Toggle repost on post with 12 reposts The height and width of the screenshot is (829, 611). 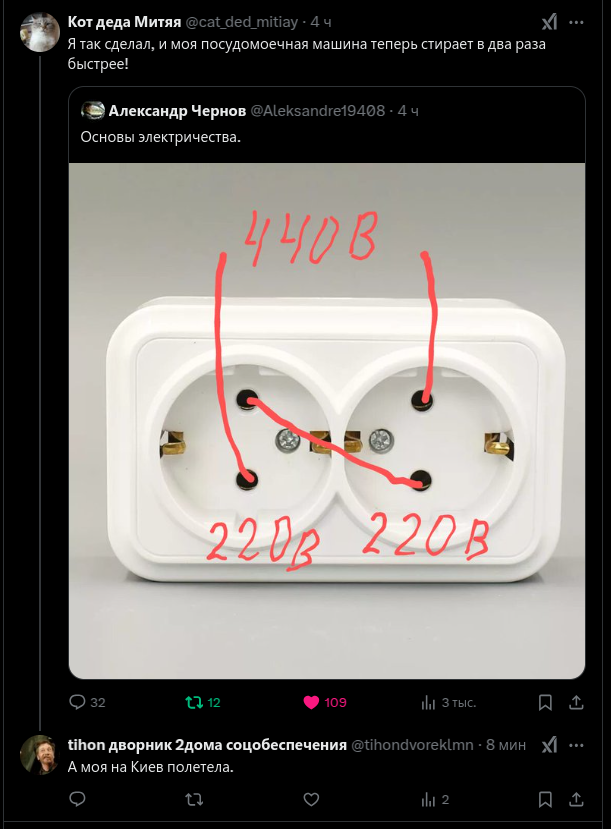(x=194, y=702)
